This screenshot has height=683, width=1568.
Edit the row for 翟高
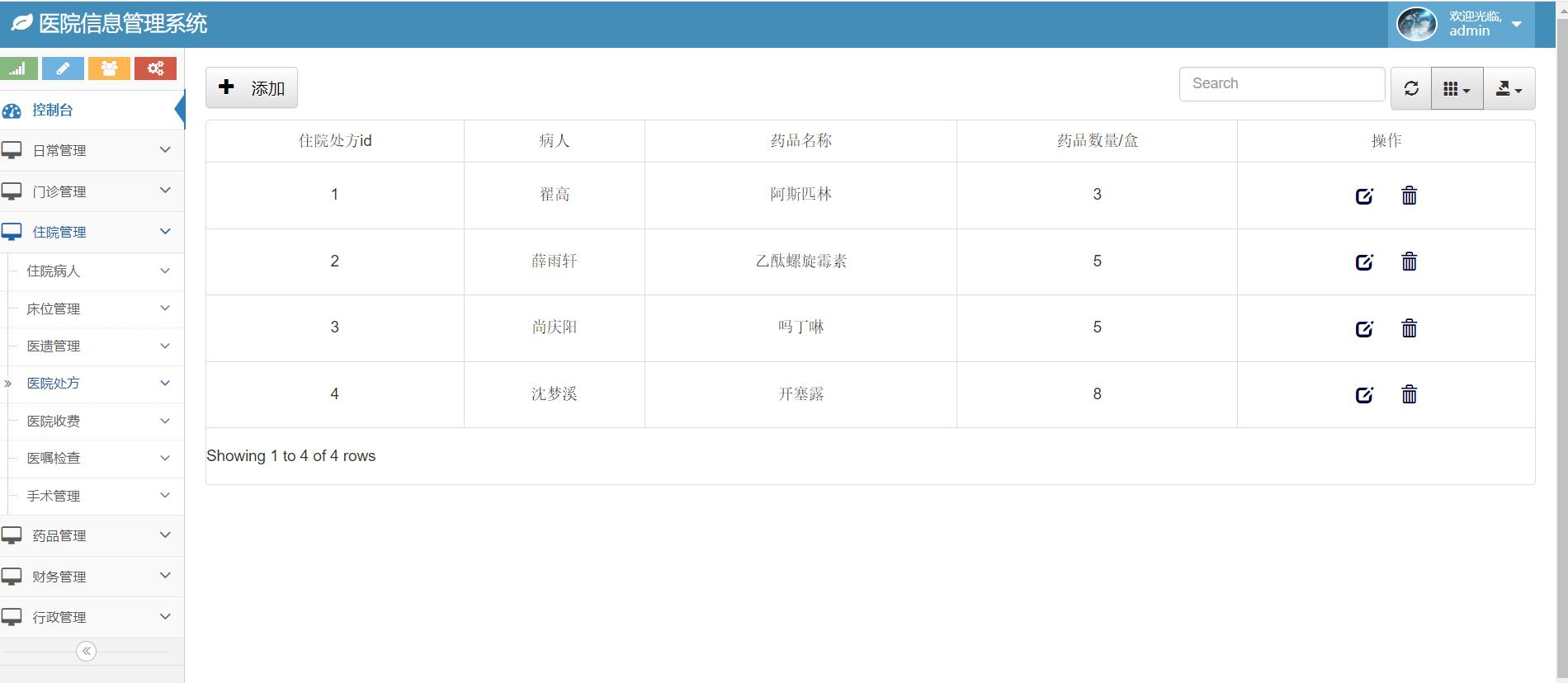pyautogui.click(x=1365, y=195)
